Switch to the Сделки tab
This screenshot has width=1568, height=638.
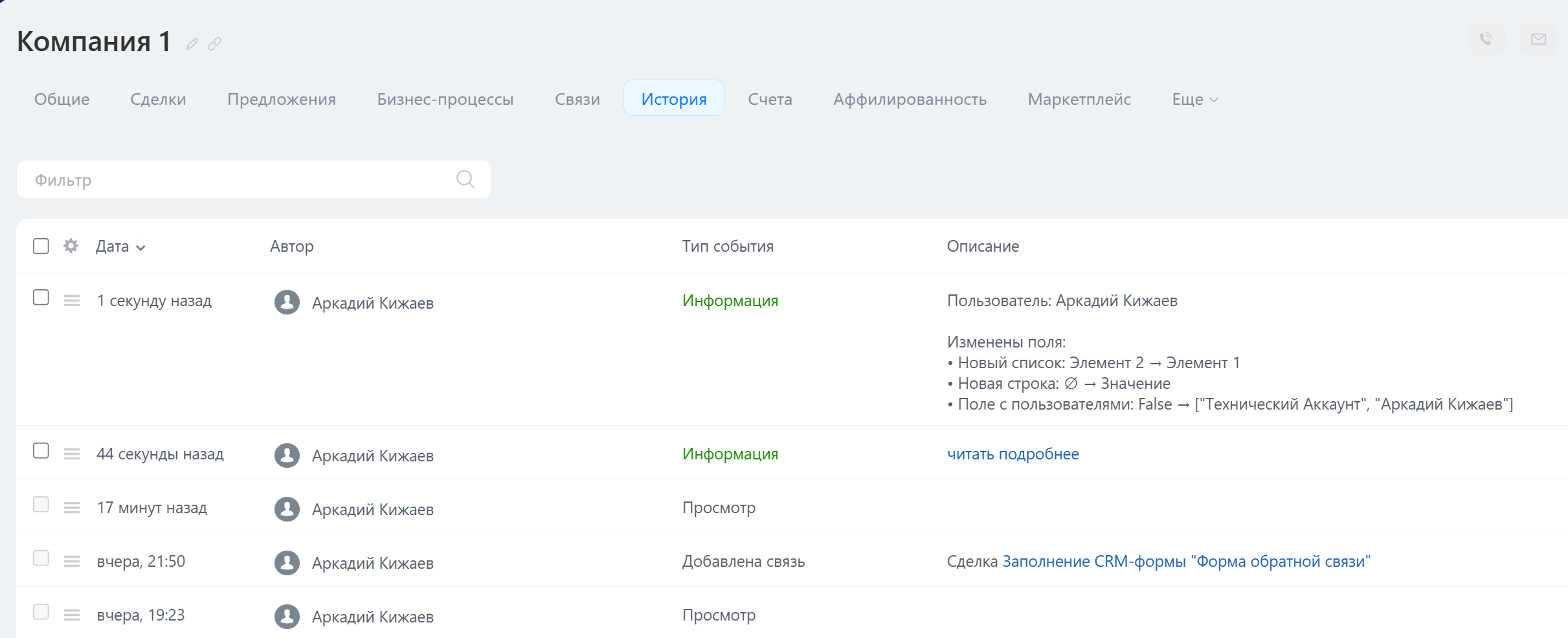pyautogui.click(x=158, y=99)
